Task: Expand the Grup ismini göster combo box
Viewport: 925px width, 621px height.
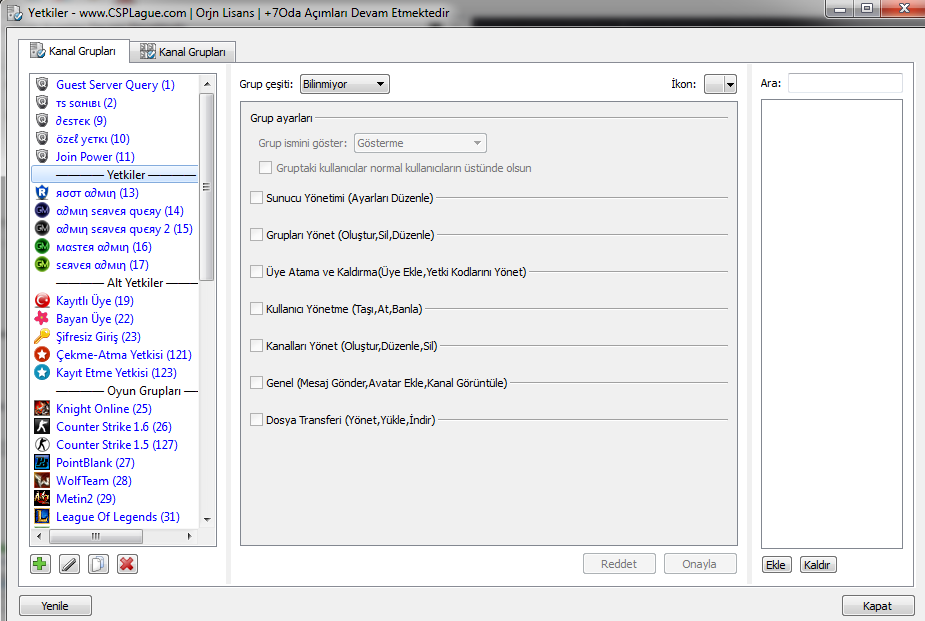Action: pos(420,143)
